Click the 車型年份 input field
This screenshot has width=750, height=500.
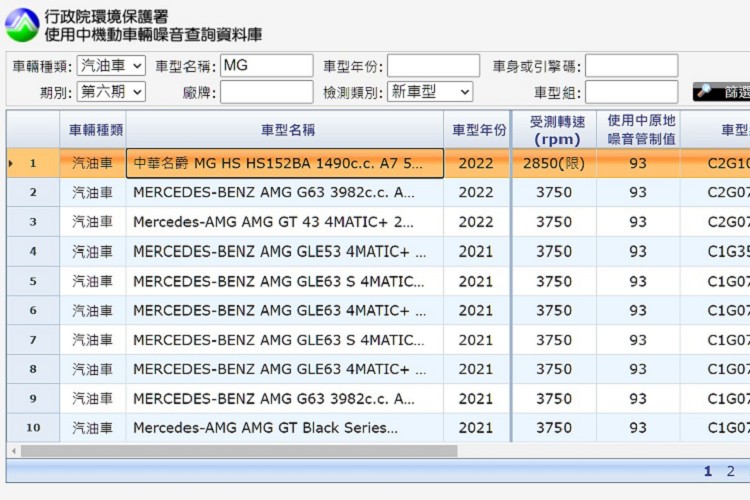pos(433,66)
